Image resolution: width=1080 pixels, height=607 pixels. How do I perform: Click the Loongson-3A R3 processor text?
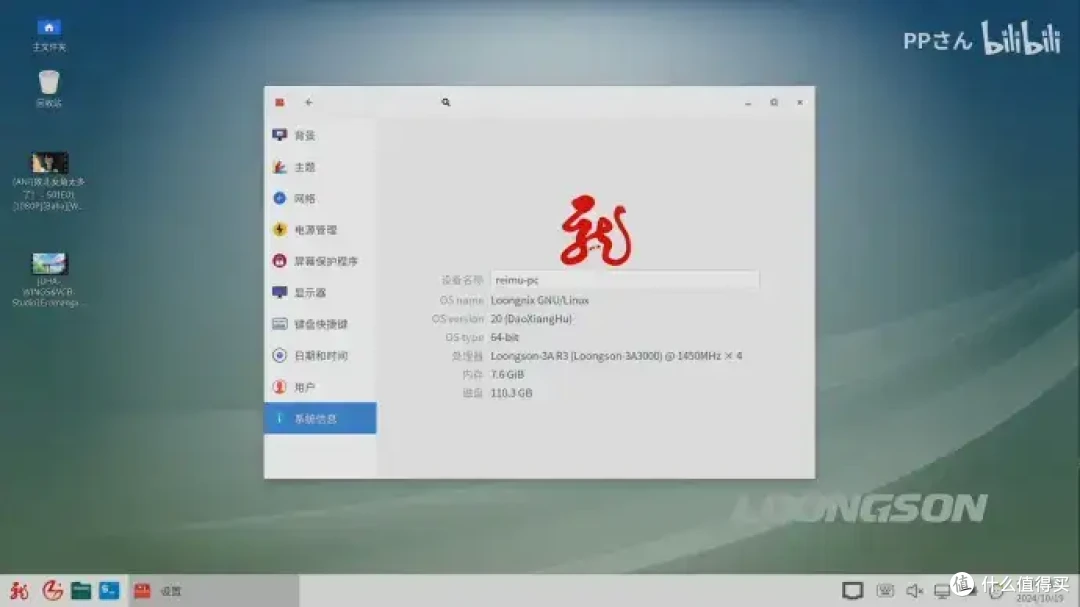(616, 356)
